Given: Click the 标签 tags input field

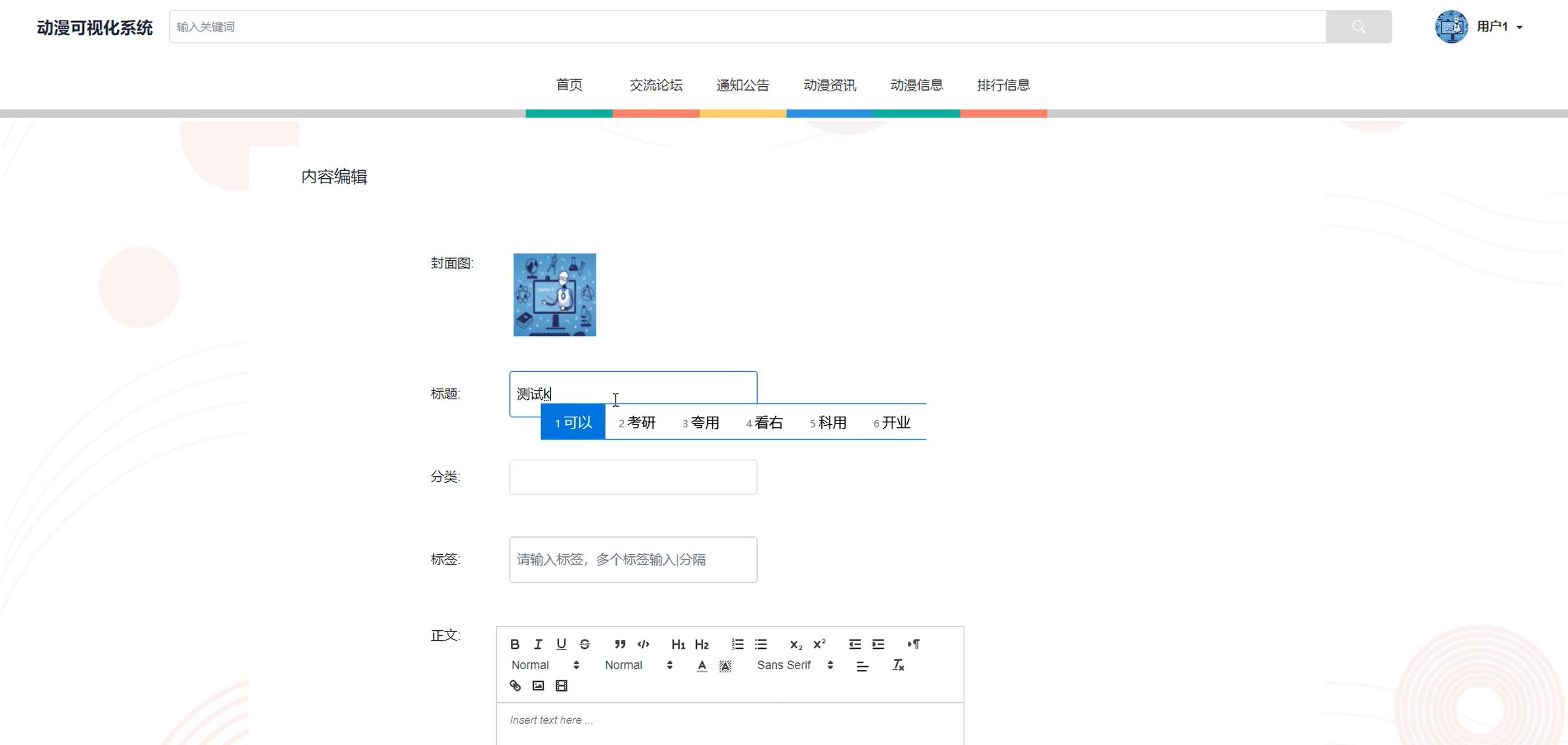Looking at the screenshot, I should coord(633,559).
